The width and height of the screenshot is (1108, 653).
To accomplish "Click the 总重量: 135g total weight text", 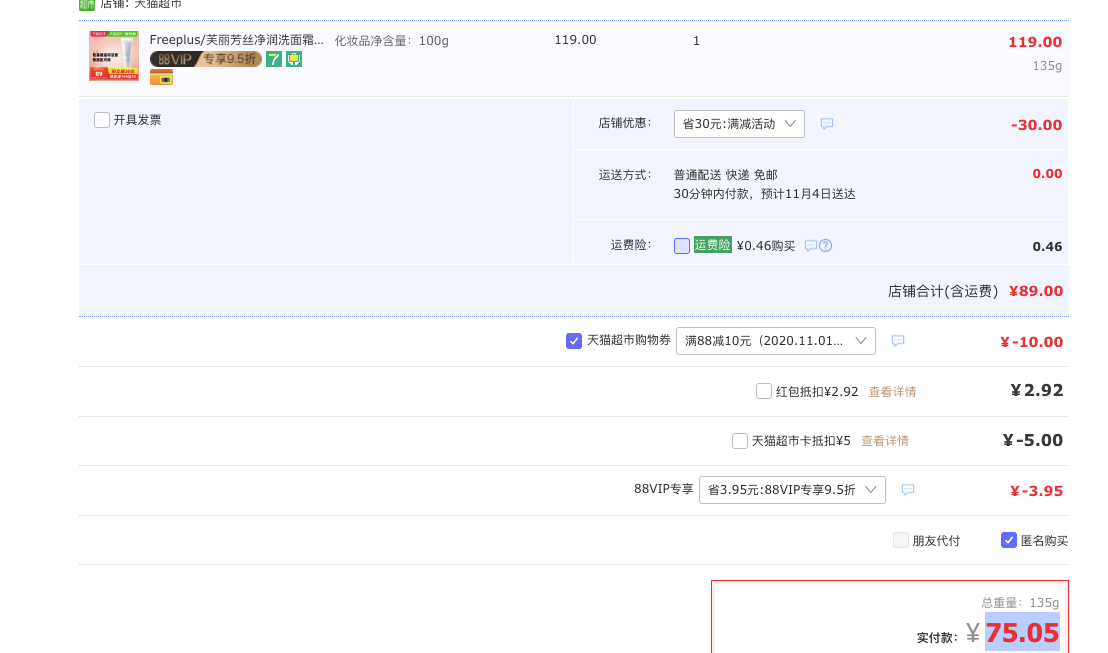I will click(x=1020, y=603).
